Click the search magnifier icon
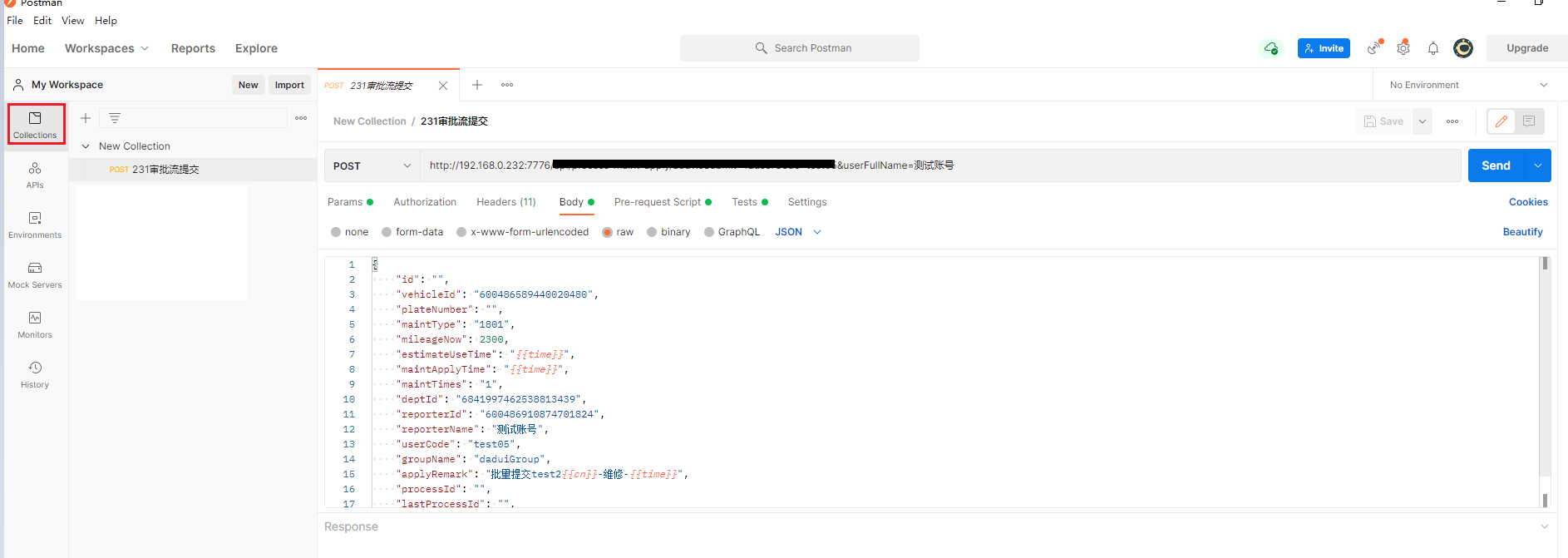The width and height of the screenshot is (1568, 558). pyautogui.click(x=761, y=48)
